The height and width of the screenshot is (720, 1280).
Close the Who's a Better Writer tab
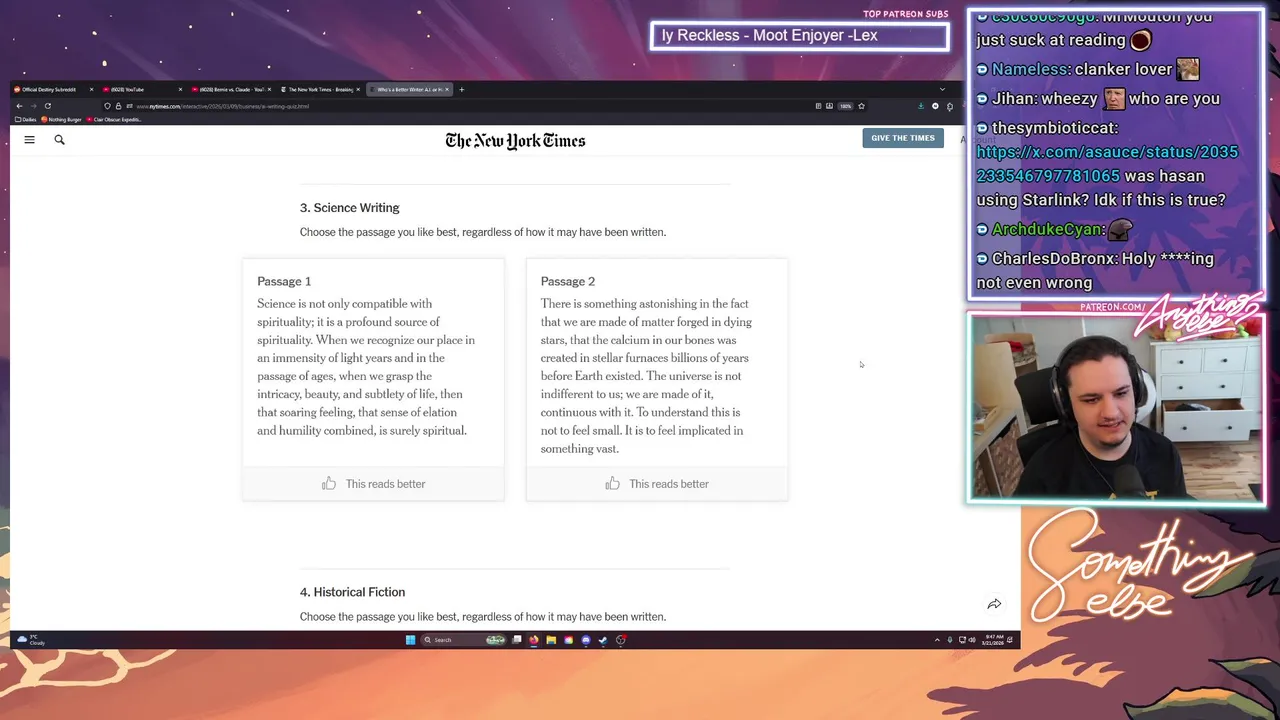point(447,90)
